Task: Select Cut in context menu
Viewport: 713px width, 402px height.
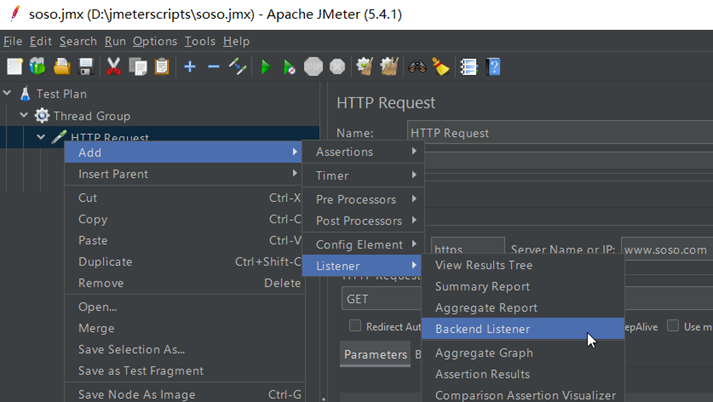Action: [184, 198]
